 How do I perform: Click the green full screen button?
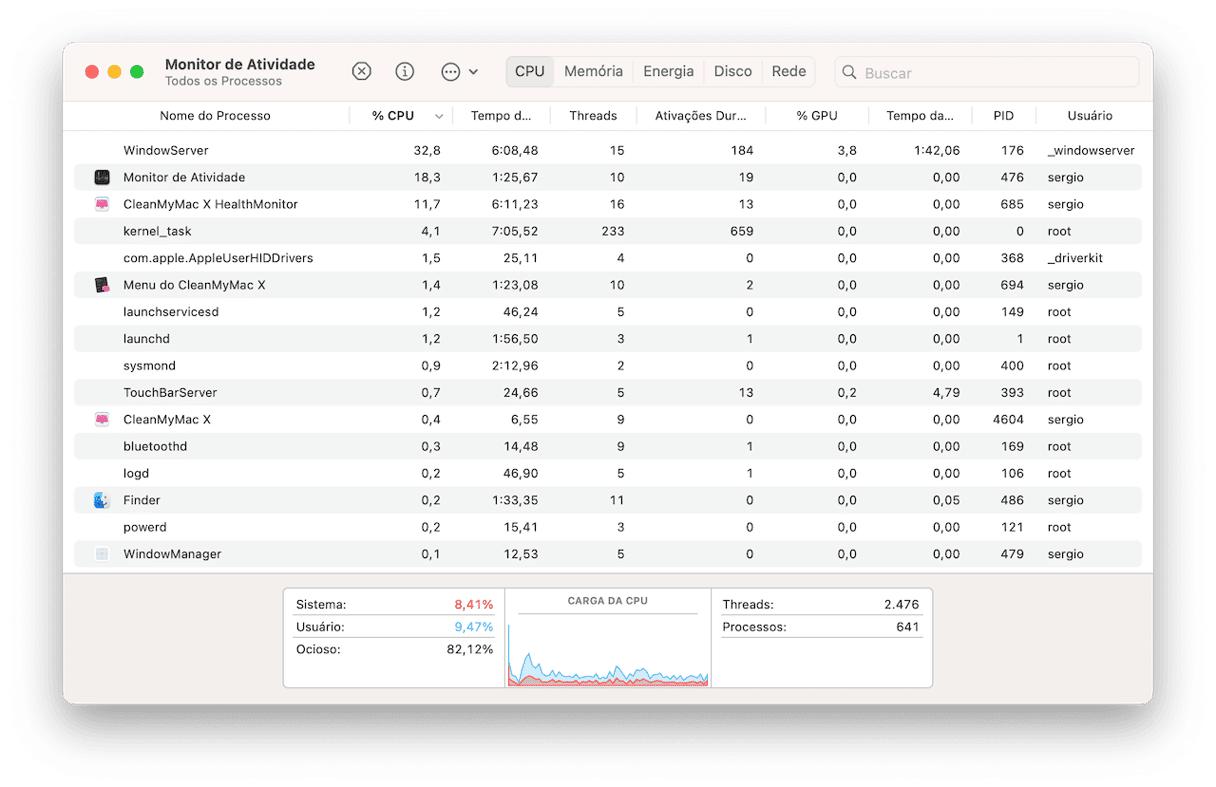(x=137, y=72)
